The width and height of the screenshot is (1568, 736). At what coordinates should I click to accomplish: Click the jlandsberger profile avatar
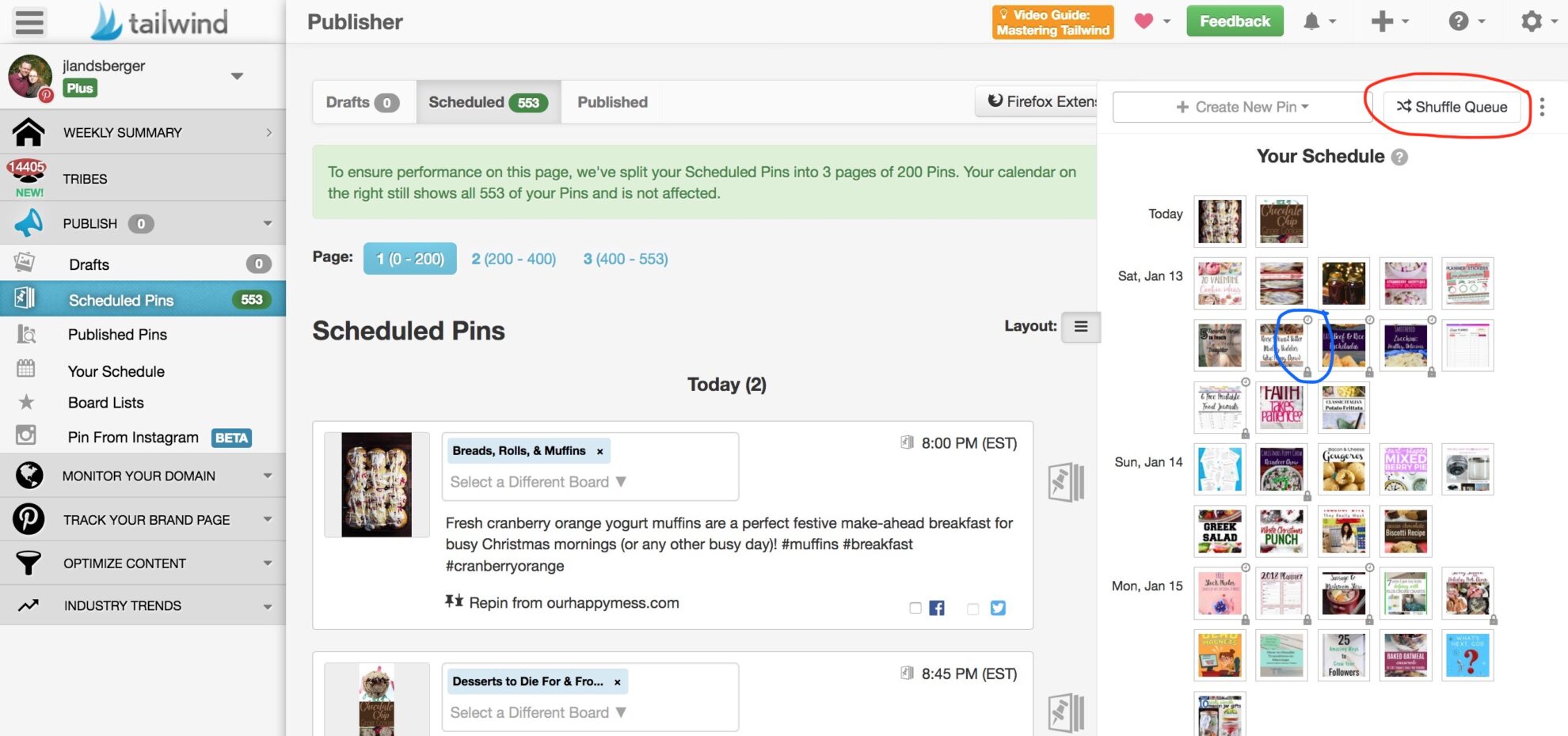tap(30, 77)
